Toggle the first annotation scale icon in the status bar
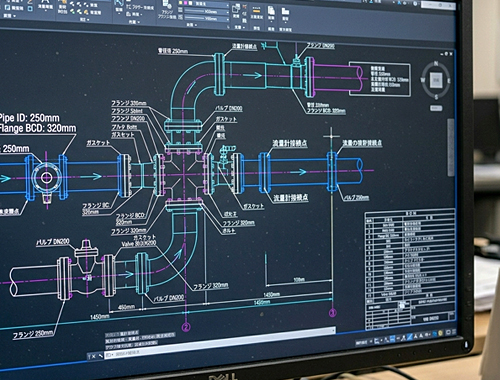The height and width of the screenshot is (380, 500). click(416, 336)
